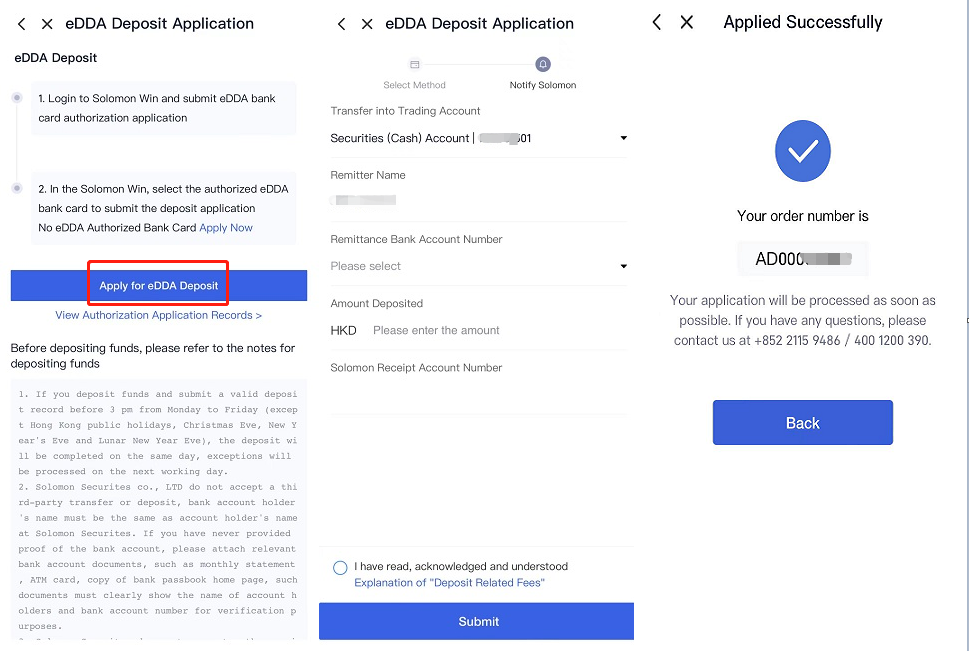The height and width of the screenshot is (651, 969).
Task: Close the Applied Successfully screen
Action: coord(687,22)
